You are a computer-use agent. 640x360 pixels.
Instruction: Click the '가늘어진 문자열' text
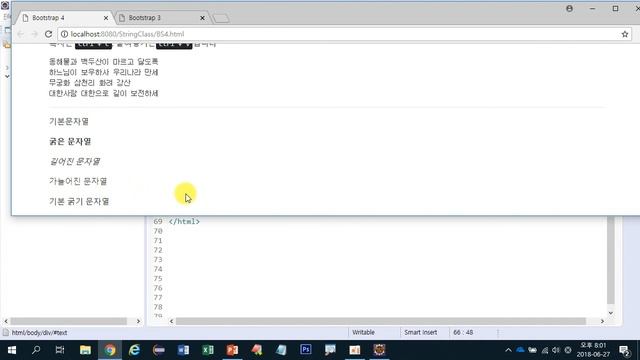pos(78,181)
